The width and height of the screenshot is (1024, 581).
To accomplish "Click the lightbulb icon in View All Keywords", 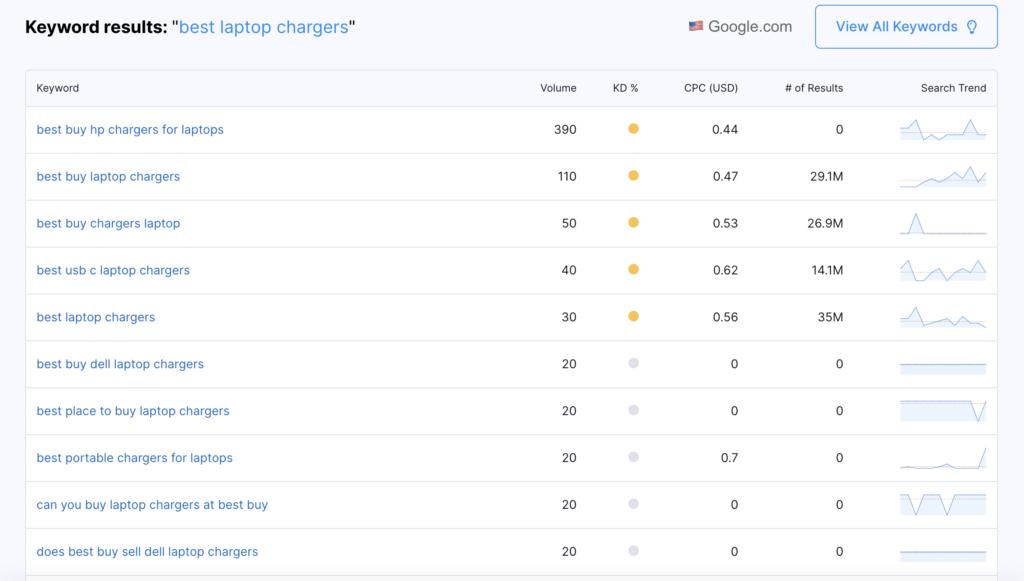I will (972, 27).
